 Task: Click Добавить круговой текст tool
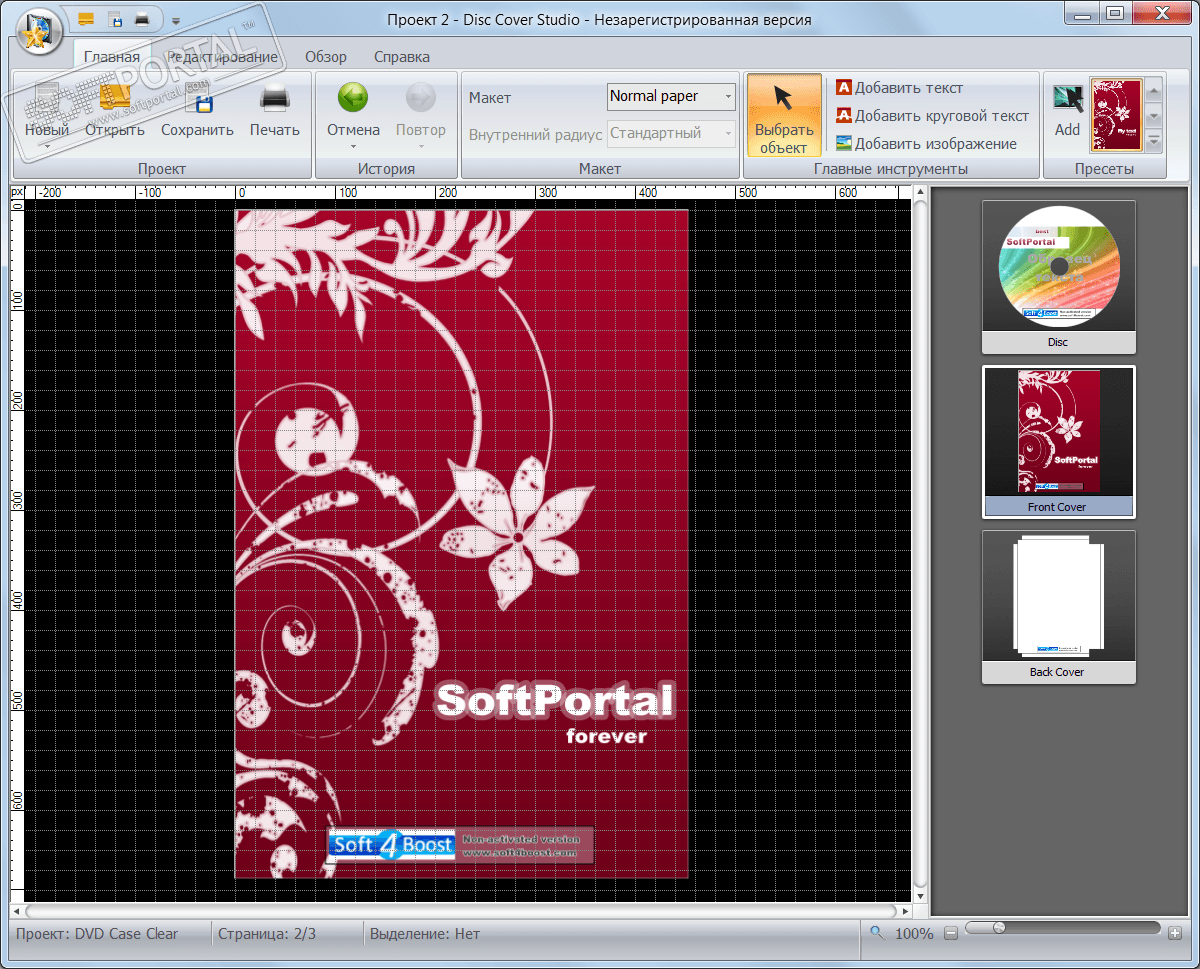point(932,116)
